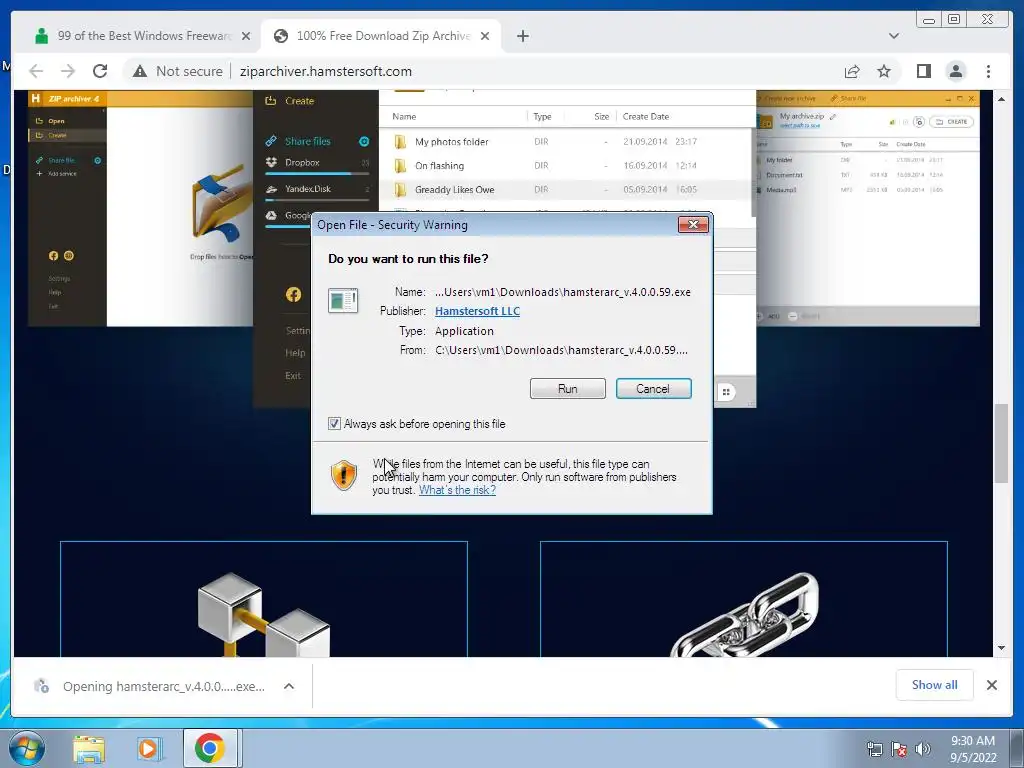Open the What's the risk? link
1024x768 pixels.
(457, 490)
